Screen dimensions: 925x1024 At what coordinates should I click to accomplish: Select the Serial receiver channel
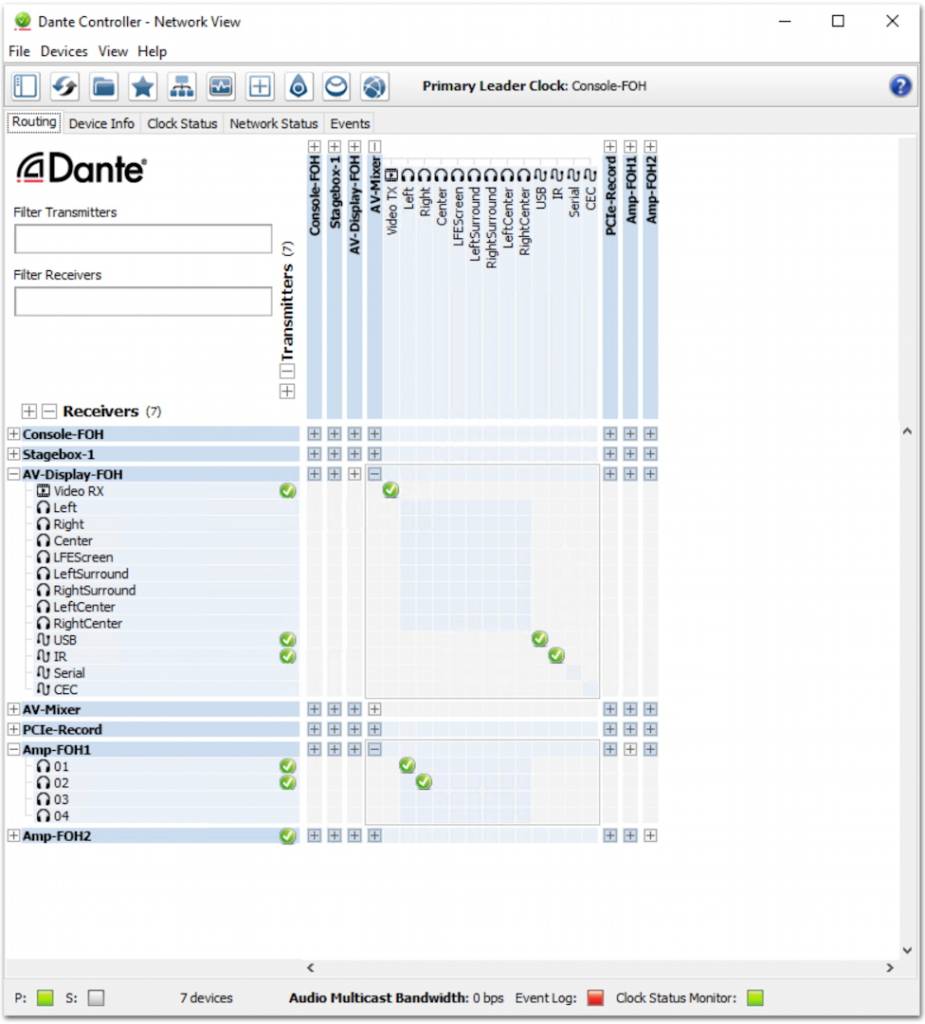click(x=69, y=673)
